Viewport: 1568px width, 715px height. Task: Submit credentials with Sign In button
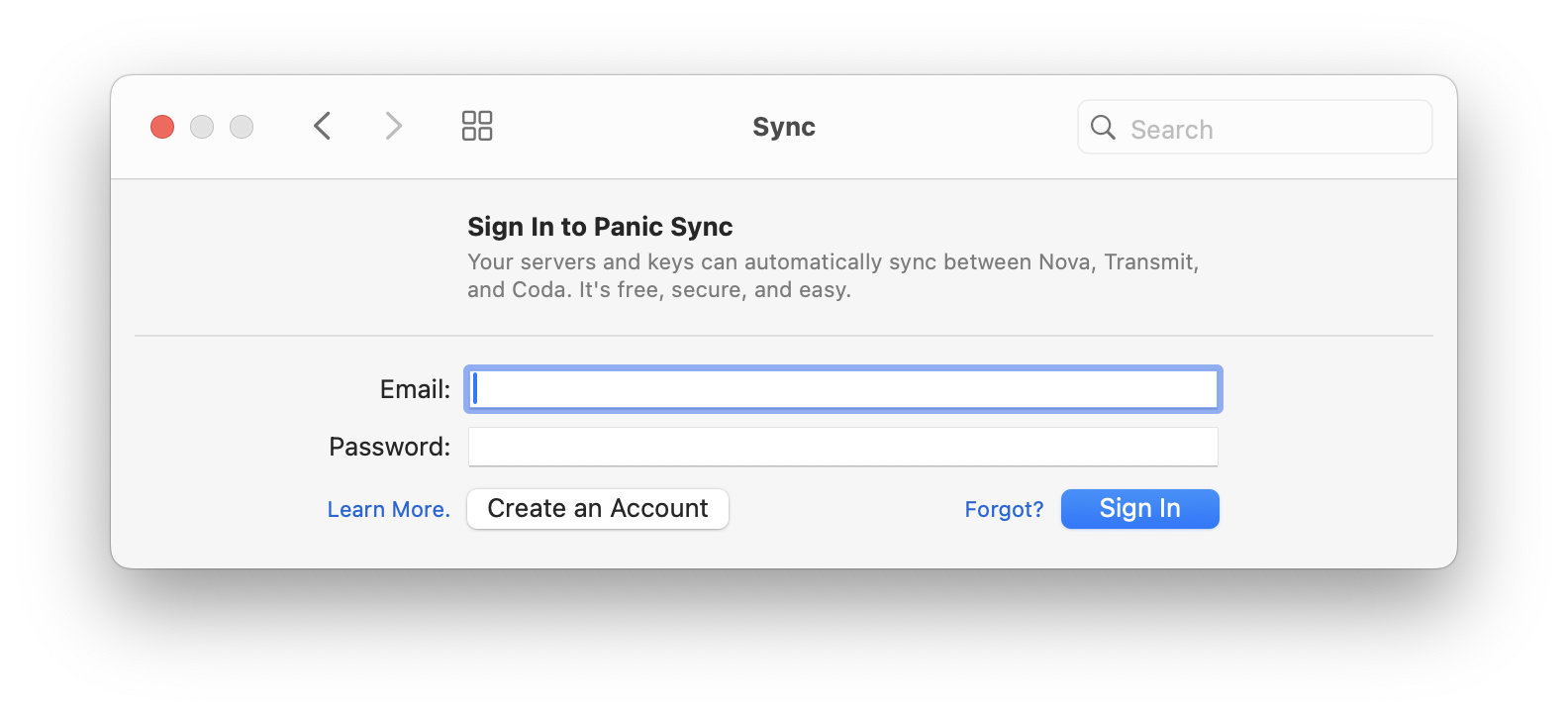click(1140, 509)
